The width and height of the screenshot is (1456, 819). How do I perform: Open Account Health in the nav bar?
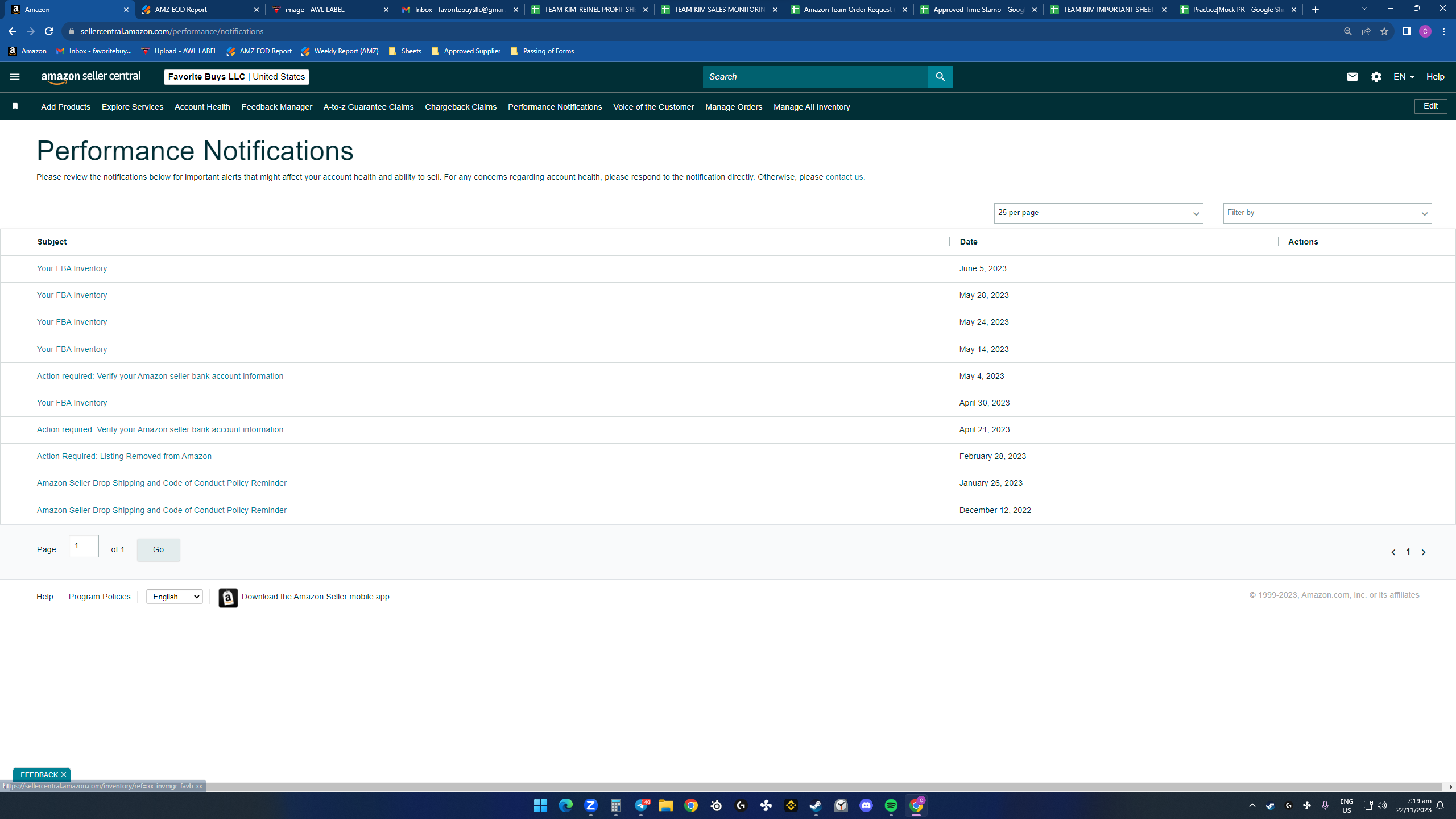tap(202, 107)
